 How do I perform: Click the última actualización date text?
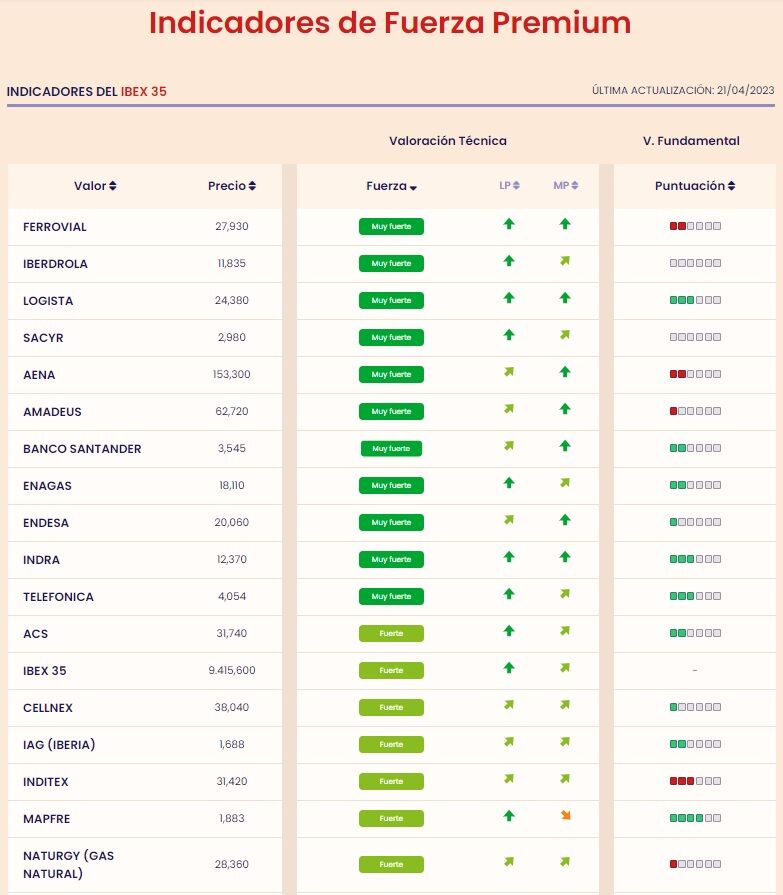(x=683, y=90)
